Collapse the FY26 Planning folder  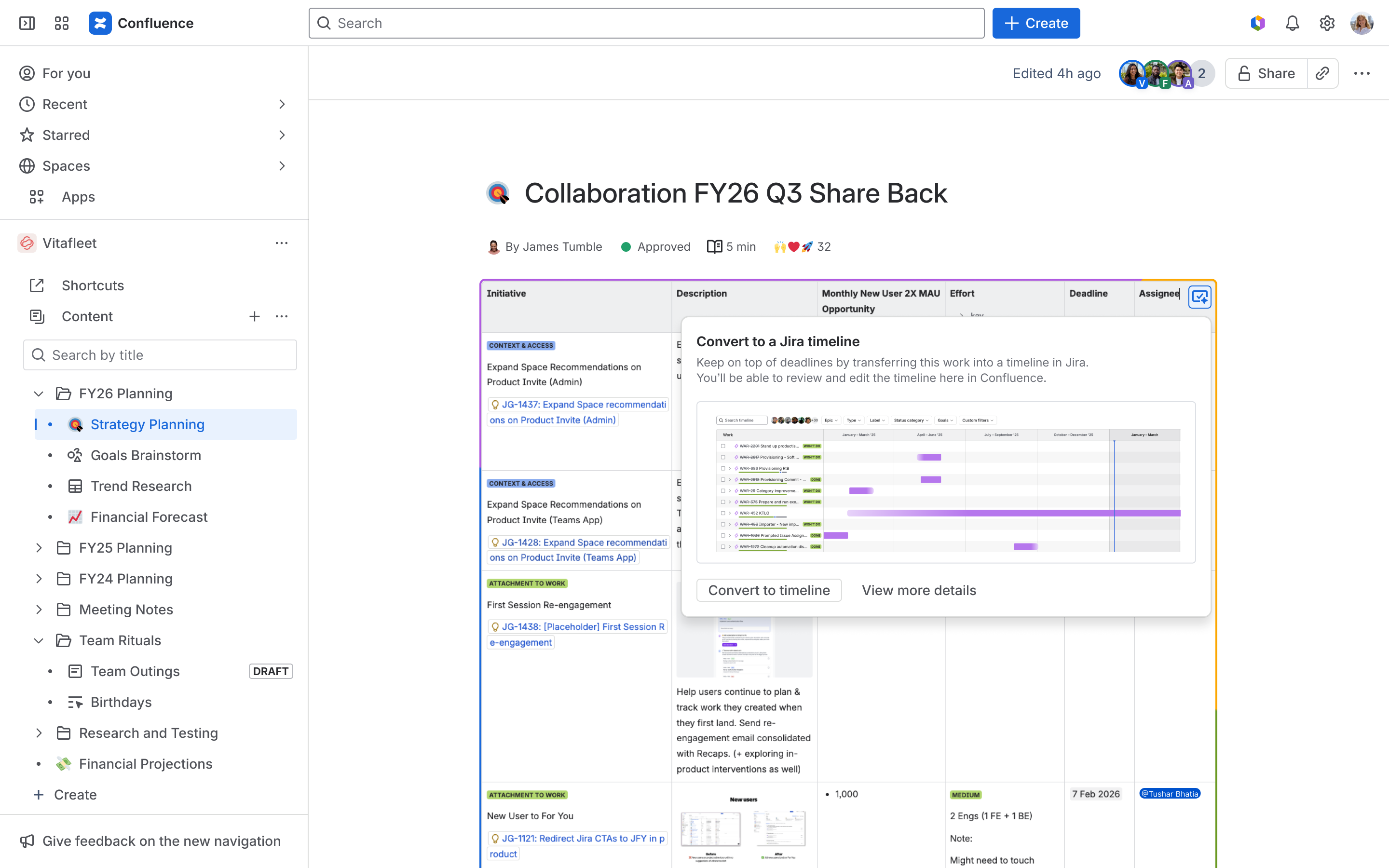click(39, 394)
